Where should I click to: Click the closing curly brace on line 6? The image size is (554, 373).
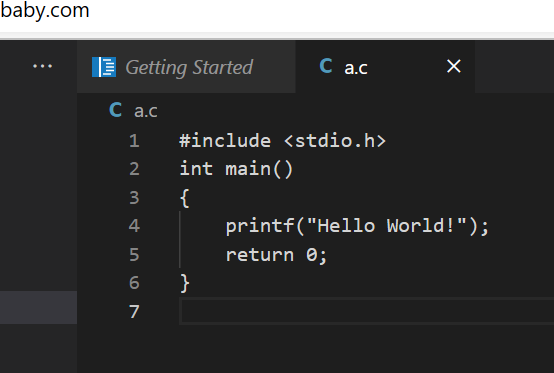(184, 283)
